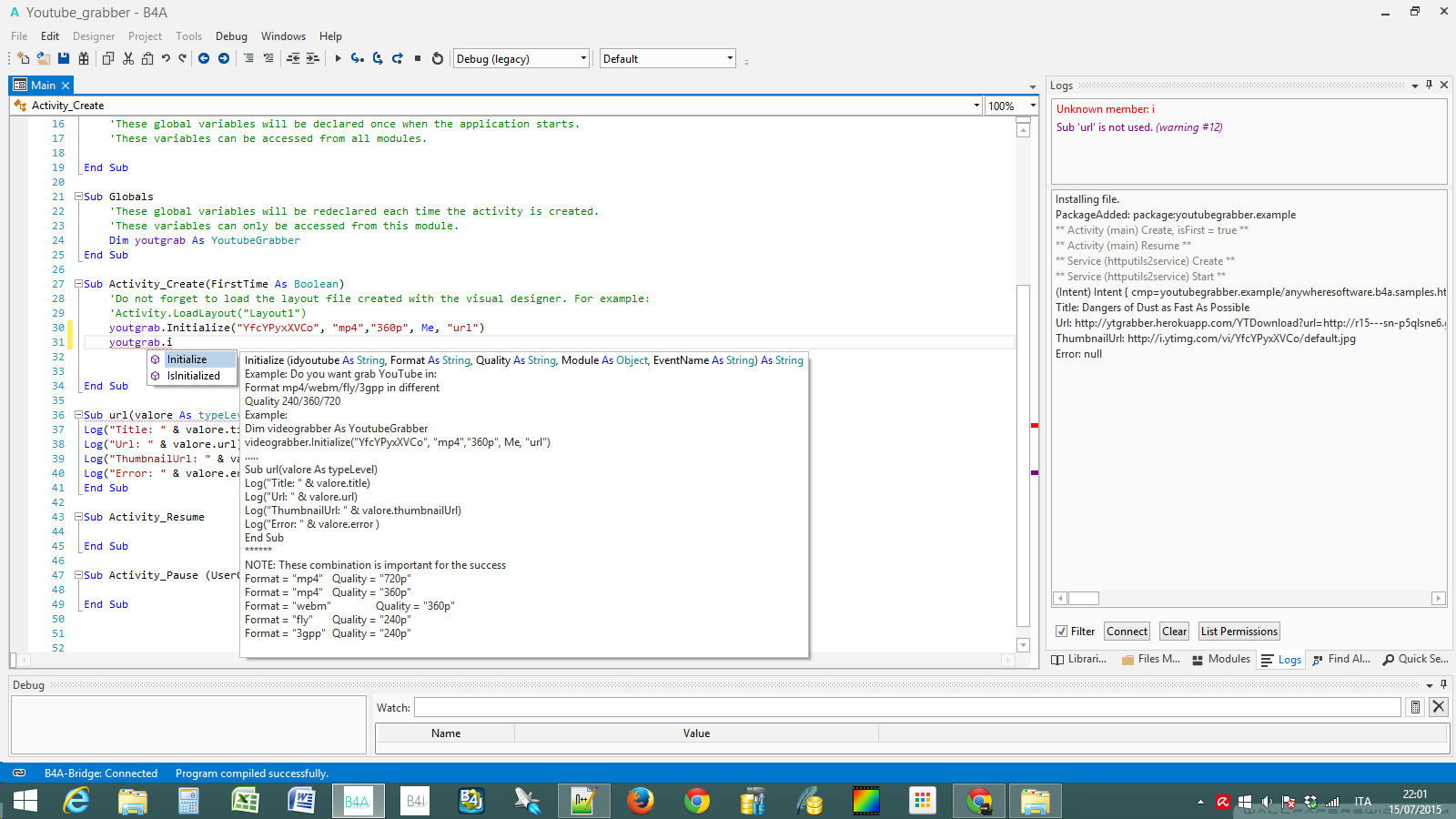Navigate backward with the blue left arrow
The height and width of the screenshot is (819, 1456).
[x=204, y=58]
